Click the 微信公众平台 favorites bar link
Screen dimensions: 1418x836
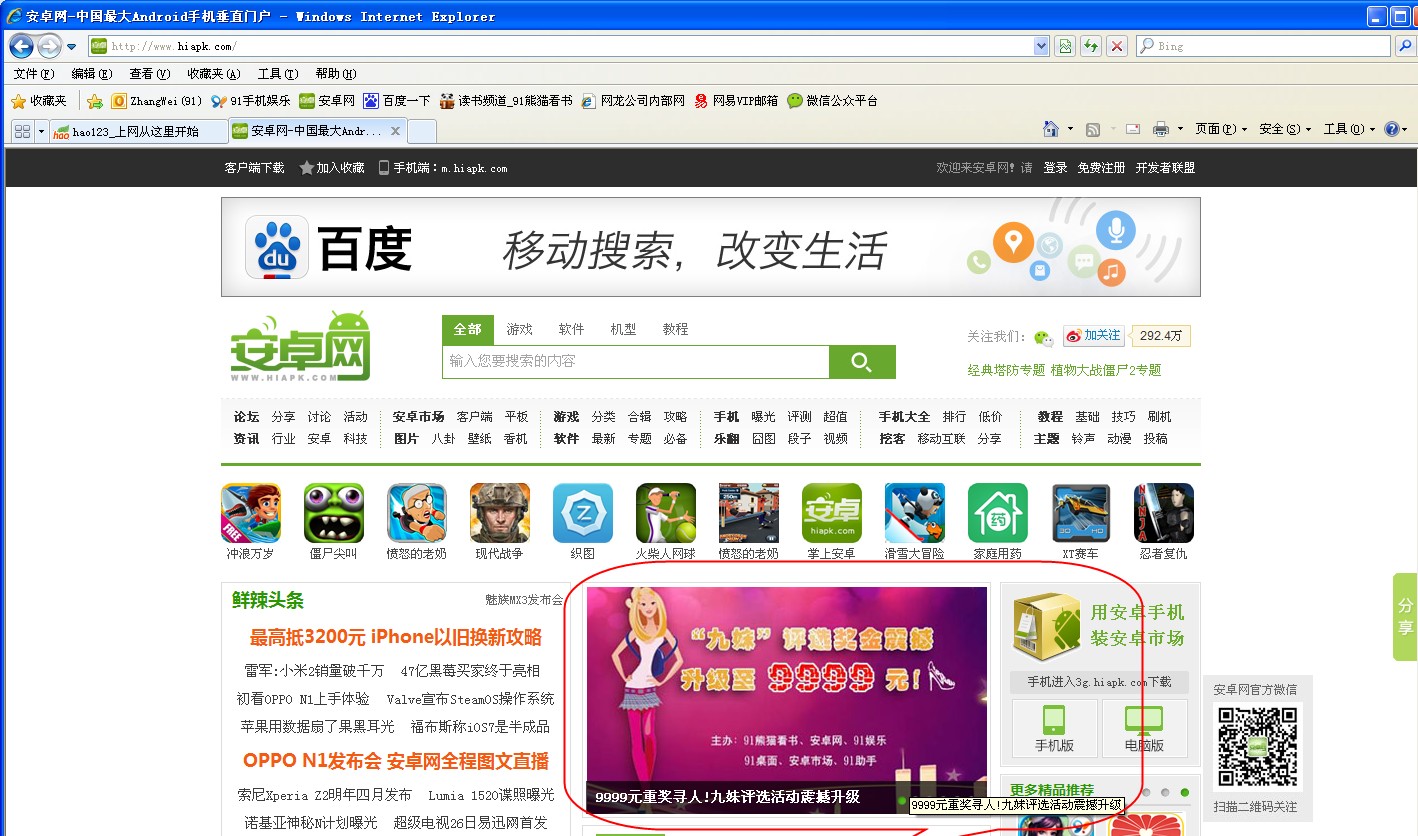pos(833,101)
